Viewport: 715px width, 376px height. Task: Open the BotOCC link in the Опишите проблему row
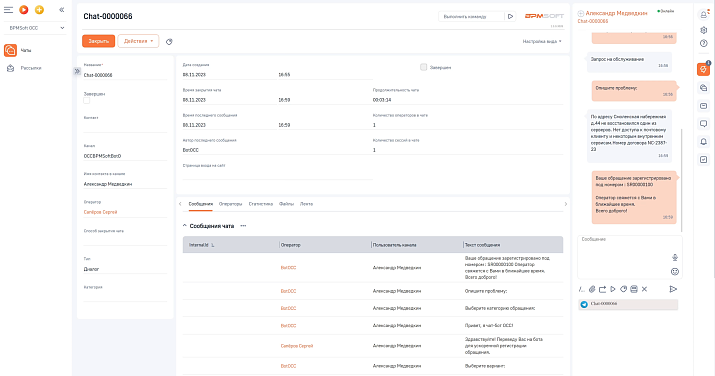[288, 291]
